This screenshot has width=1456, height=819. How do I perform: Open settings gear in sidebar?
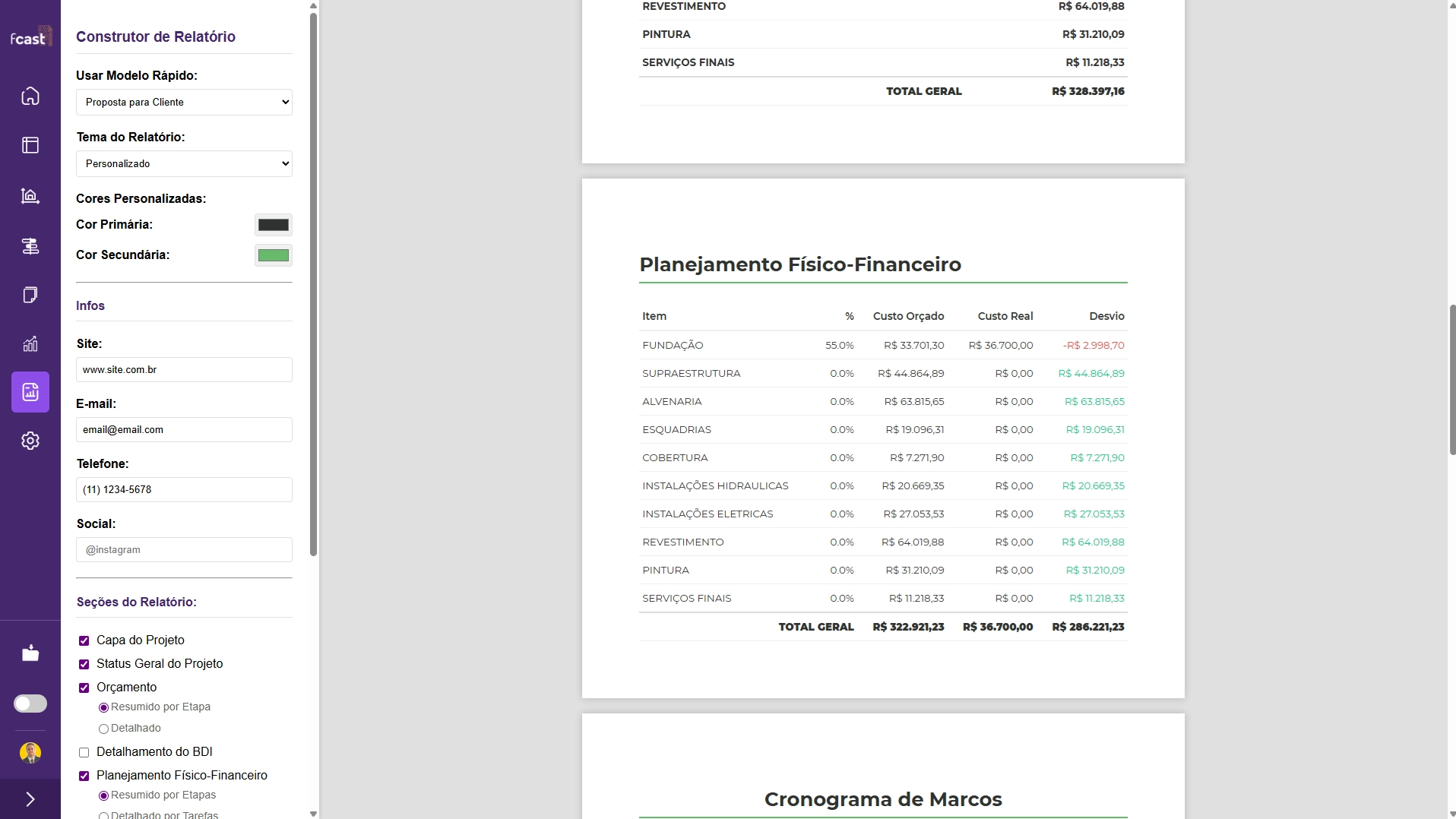pos(30,441)
